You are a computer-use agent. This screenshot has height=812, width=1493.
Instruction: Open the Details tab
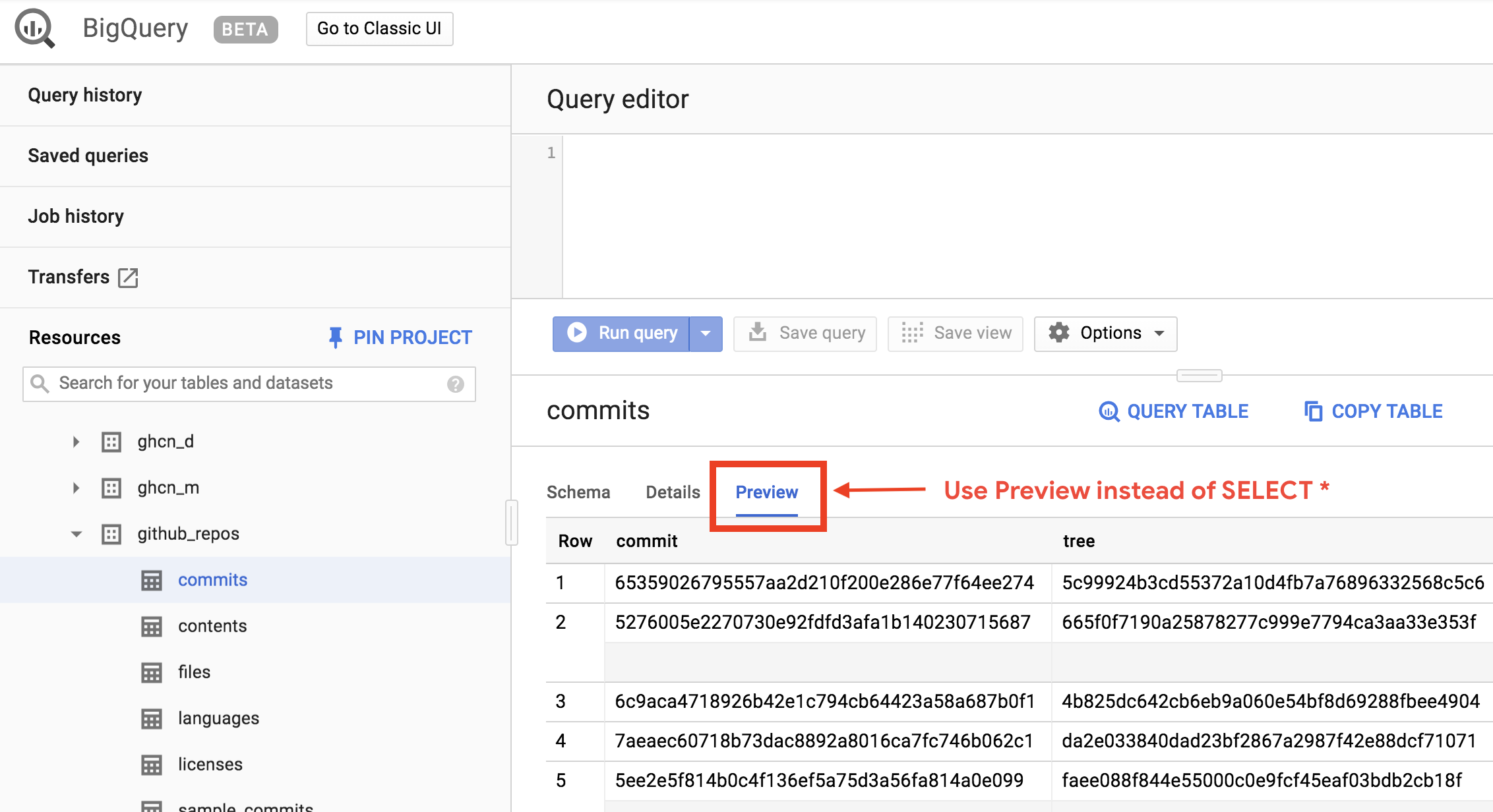pos(673,492)
